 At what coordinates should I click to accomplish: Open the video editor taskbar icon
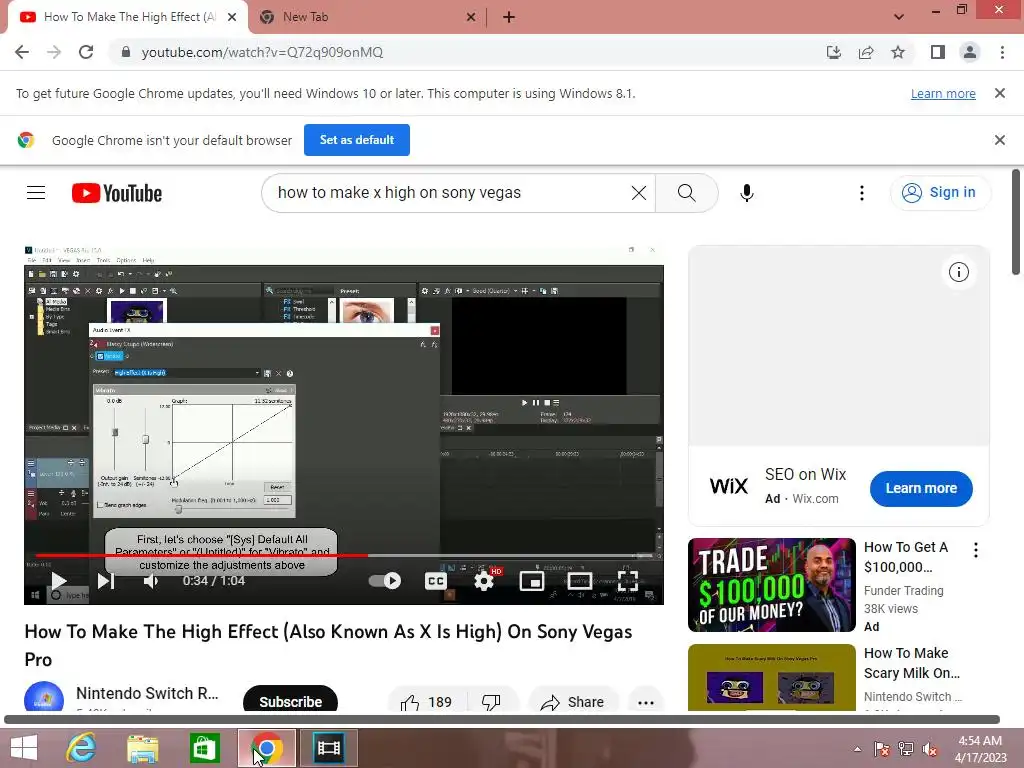328,748
